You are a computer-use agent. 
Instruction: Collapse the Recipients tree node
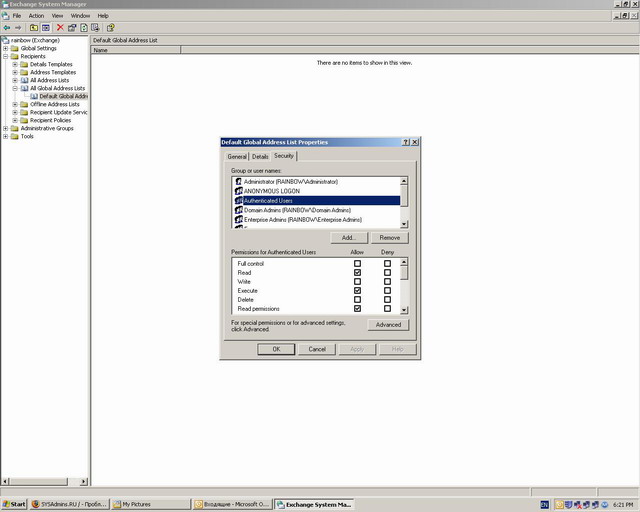(x=5, y=56)
